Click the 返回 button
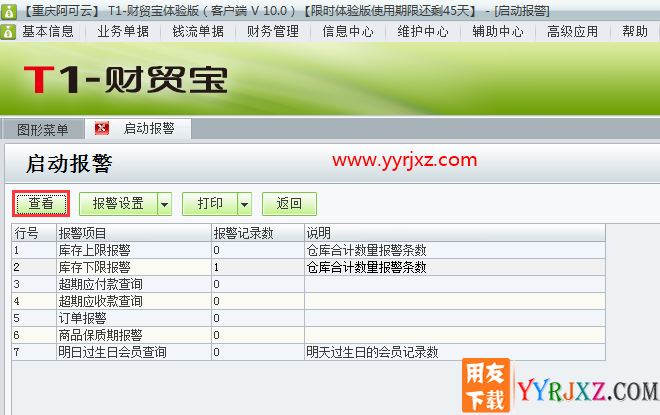This screenshot has height=415, width=660. click(x=289, y=204)
